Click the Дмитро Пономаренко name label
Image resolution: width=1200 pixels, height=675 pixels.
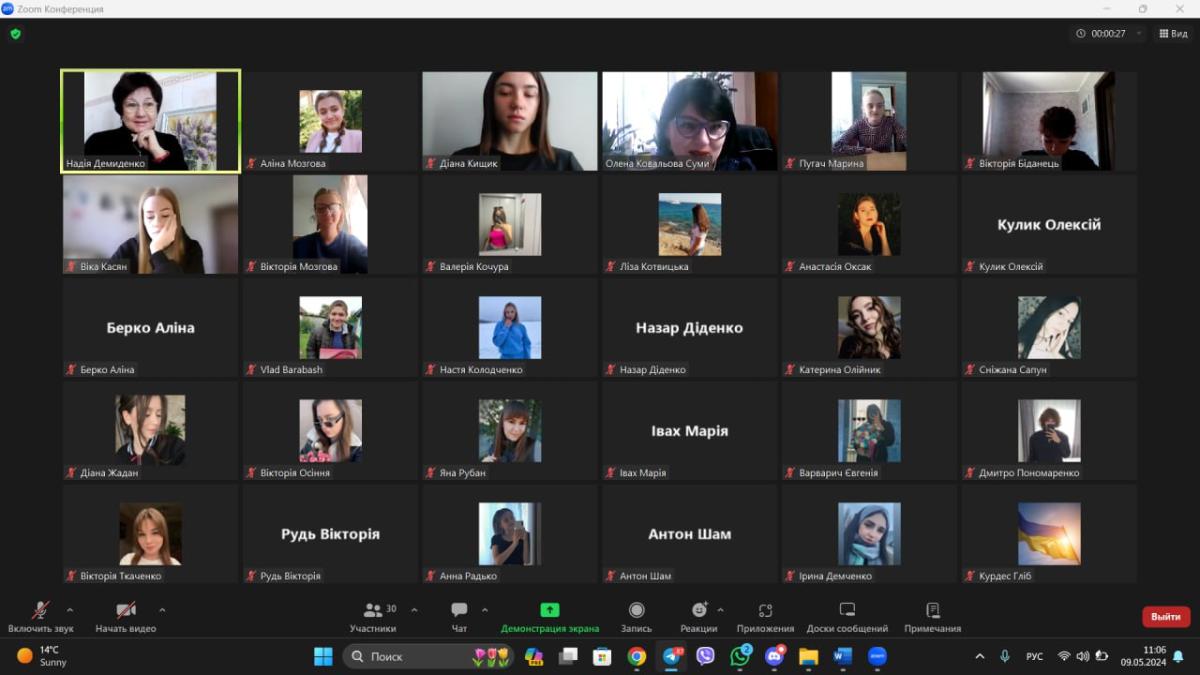1029,473
